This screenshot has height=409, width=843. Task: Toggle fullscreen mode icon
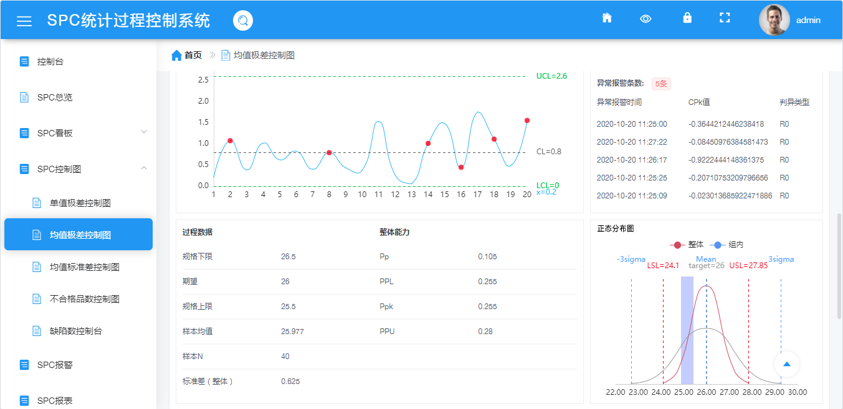click(x=726, y=18)
